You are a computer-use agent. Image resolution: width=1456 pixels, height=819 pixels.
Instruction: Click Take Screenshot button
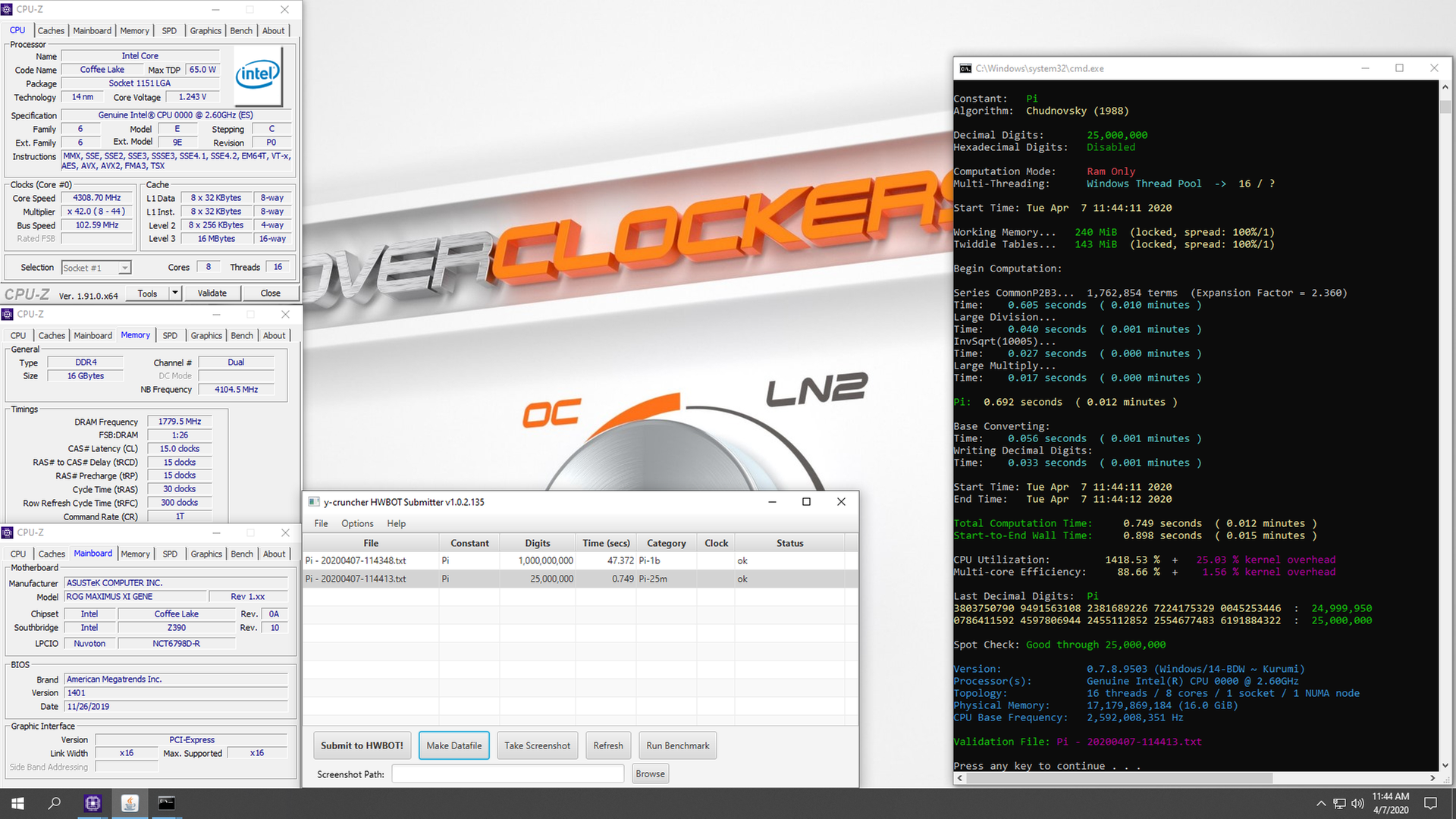click(537, 745)
